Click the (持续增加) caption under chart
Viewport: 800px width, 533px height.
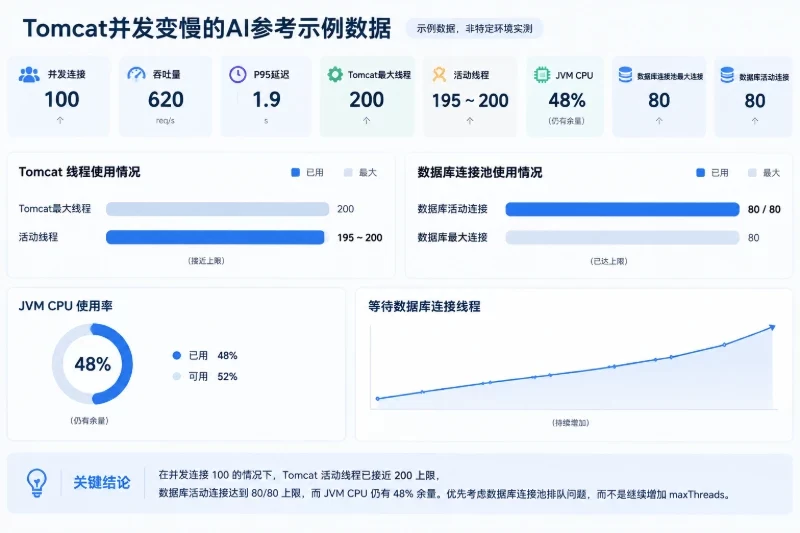click(x=570, y=423)
